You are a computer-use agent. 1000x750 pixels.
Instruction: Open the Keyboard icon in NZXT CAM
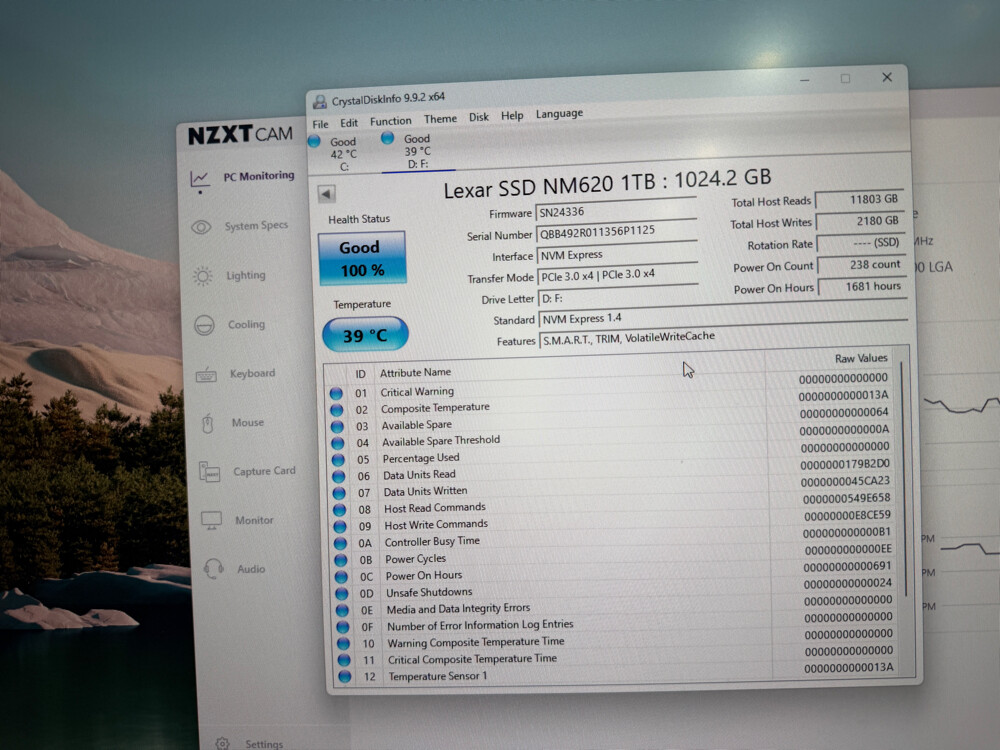[x=206, y=375]
